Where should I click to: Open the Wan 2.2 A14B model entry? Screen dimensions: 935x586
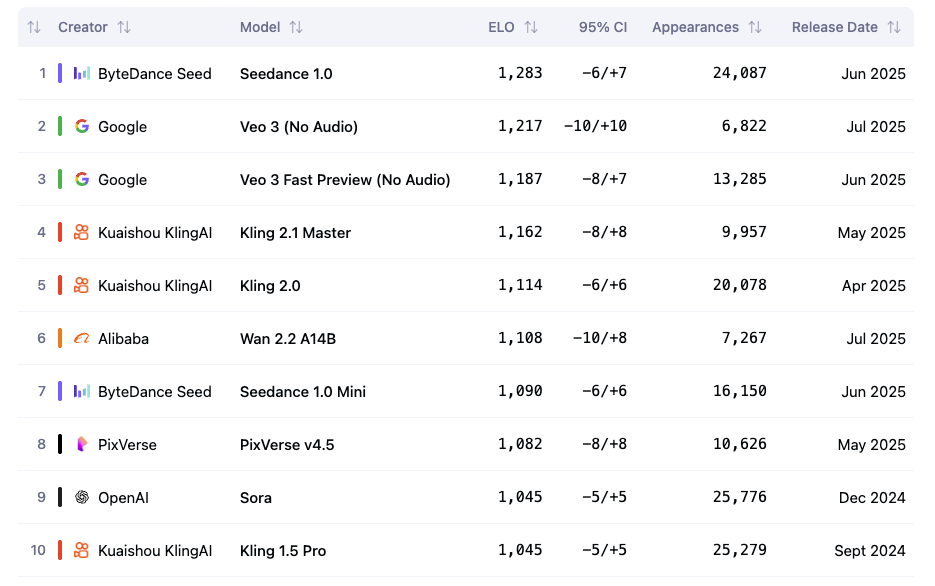(x=288, y=338)
